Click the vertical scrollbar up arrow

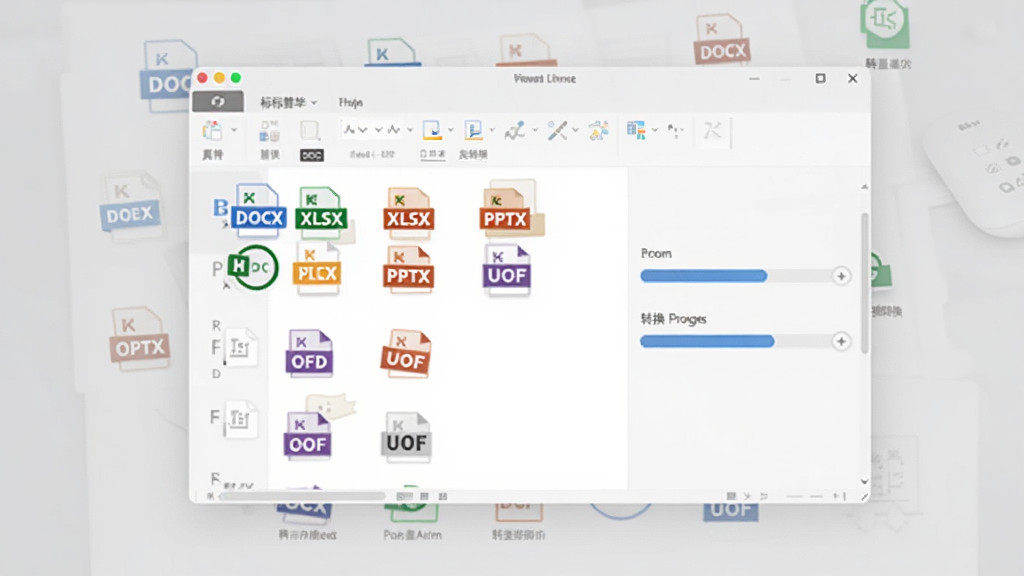coord(864,187)
